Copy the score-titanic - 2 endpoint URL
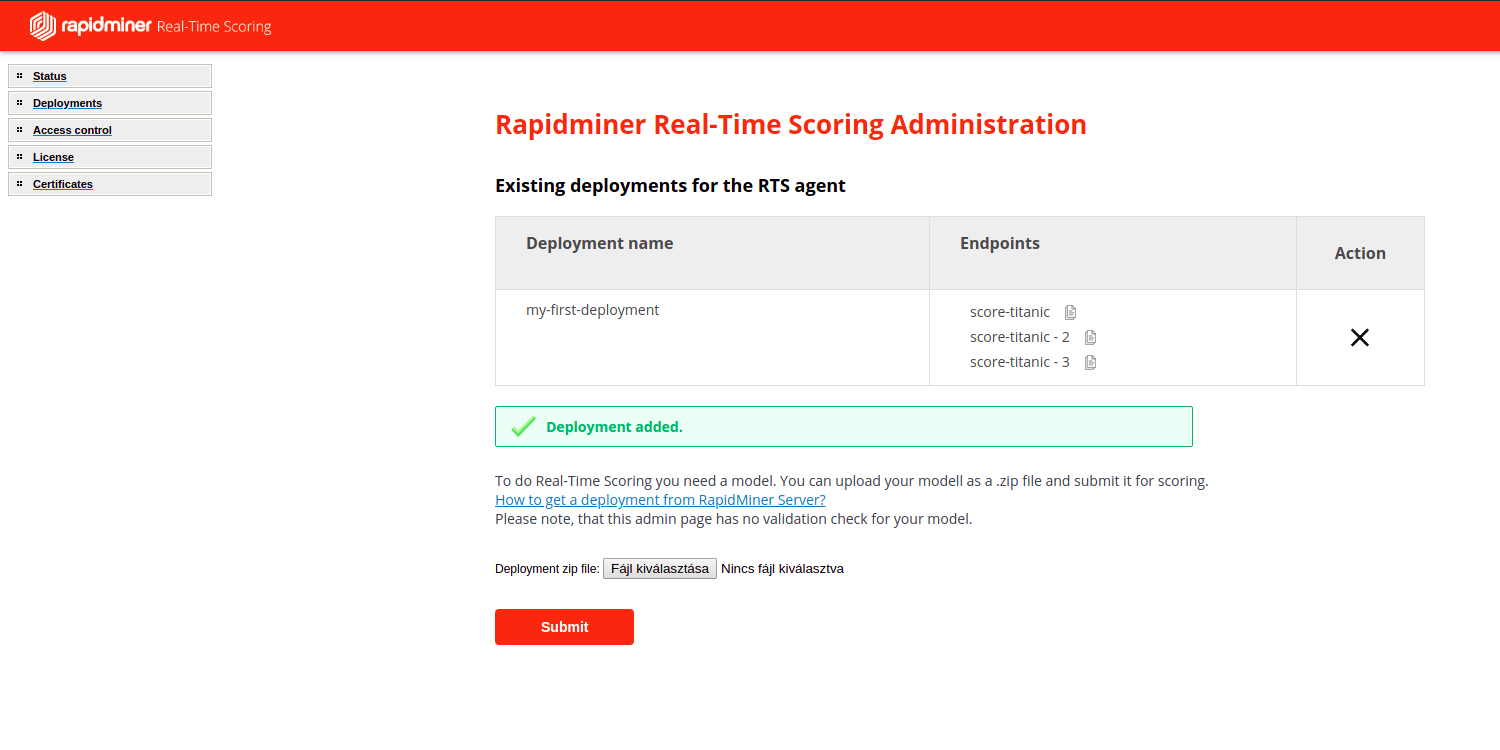1500x750 pixels. [x=1091, y=337]
